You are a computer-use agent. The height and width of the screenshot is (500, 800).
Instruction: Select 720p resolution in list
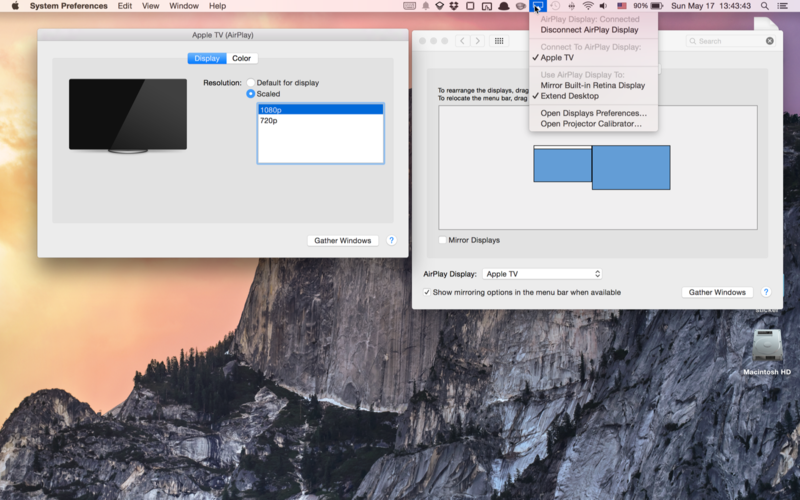click(x=320, y=120)
